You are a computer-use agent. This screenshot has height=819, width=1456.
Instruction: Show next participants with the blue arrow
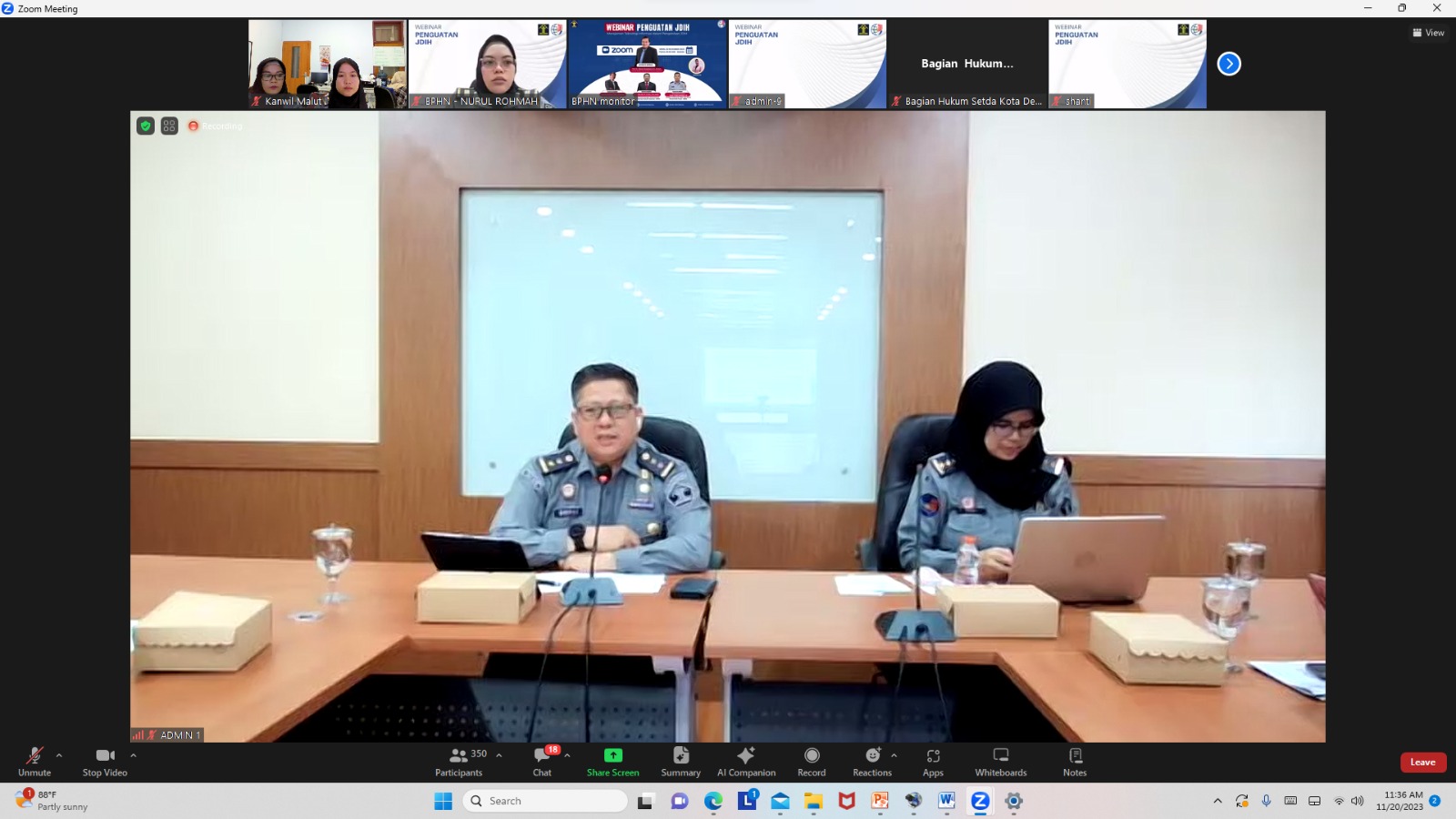(x=1228, y=64)
